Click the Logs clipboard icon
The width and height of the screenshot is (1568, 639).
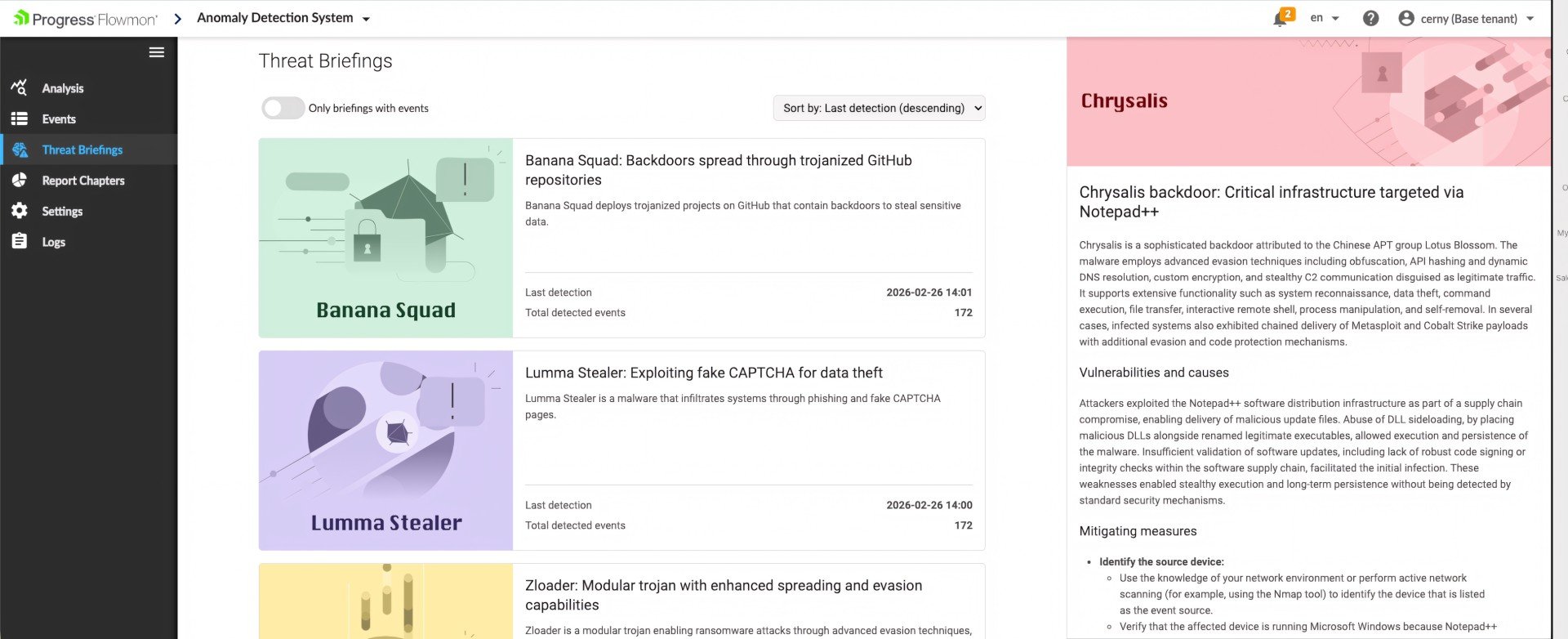pos(20,241)
